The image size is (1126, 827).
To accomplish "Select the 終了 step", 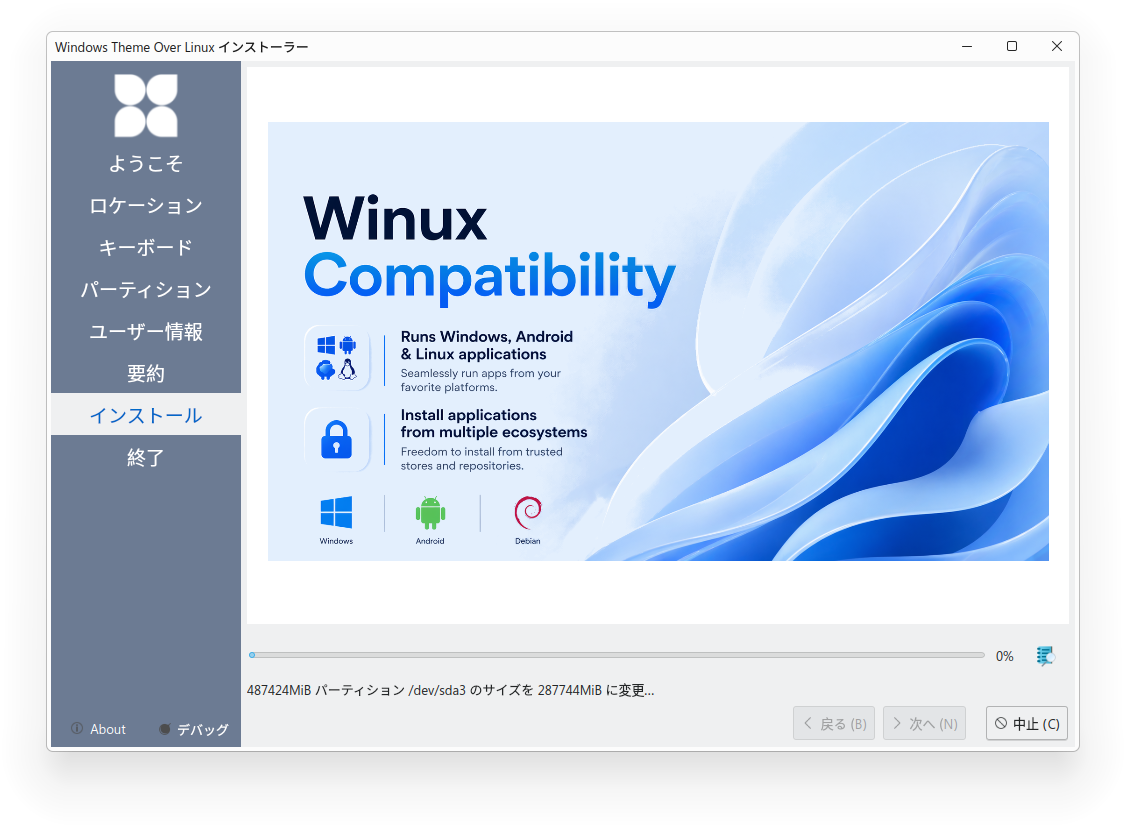I will pos(146,457).
